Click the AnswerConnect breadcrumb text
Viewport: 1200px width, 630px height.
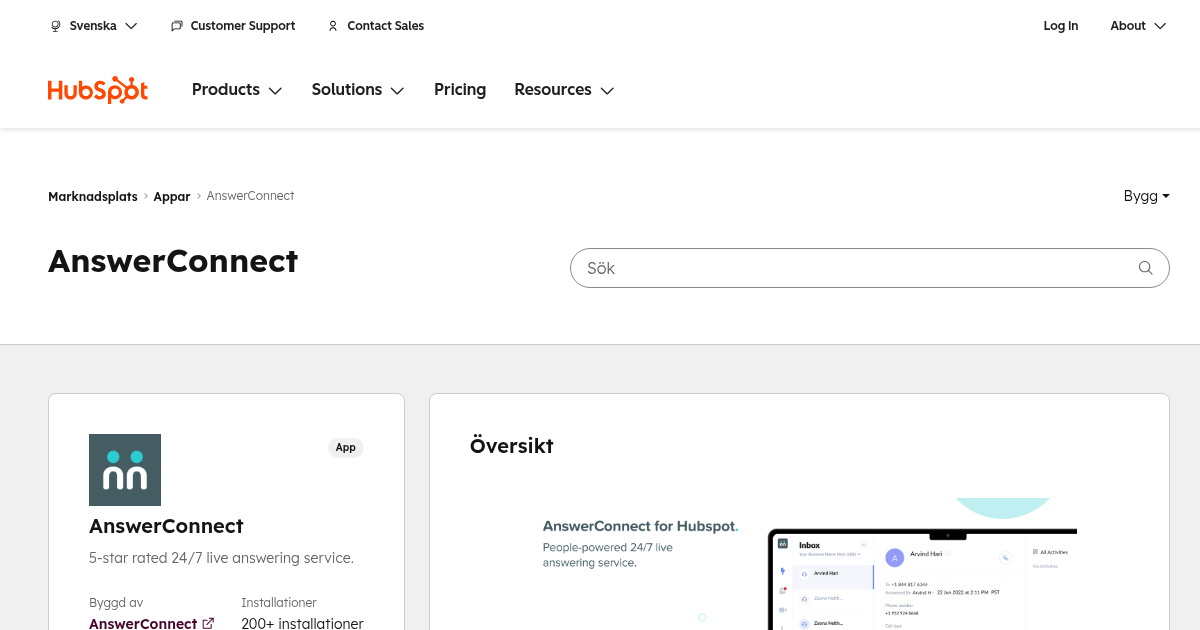tap(250, 196)
